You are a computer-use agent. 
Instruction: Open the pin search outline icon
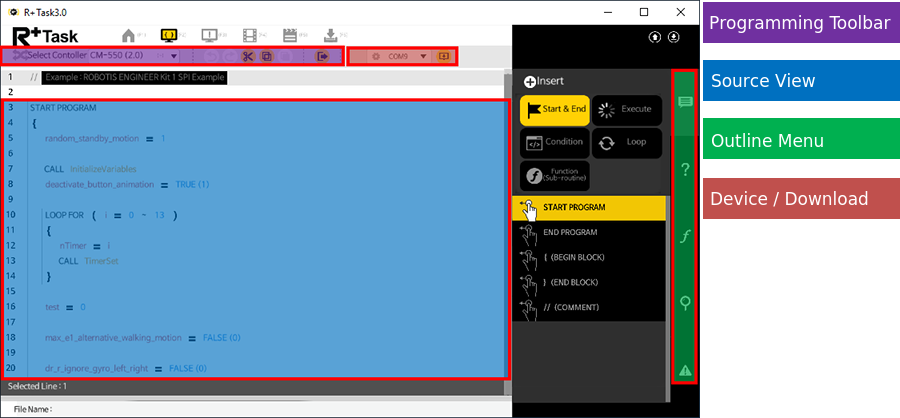(x=685, y=303)
